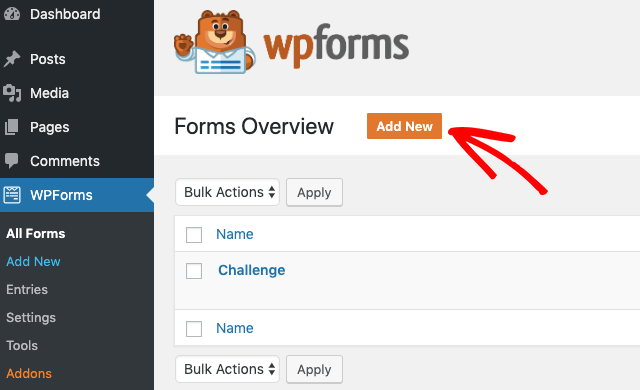Viewport: 640px width, 390px height.
Task: Click the WPForms bear mascot logo
Action: [215, 42]
